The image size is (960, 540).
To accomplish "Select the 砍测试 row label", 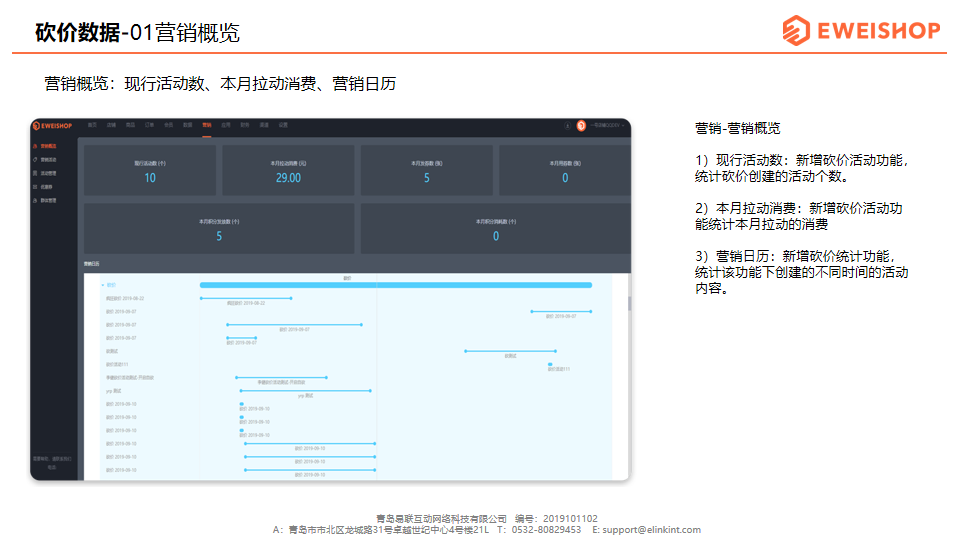I will coord(112,351).
